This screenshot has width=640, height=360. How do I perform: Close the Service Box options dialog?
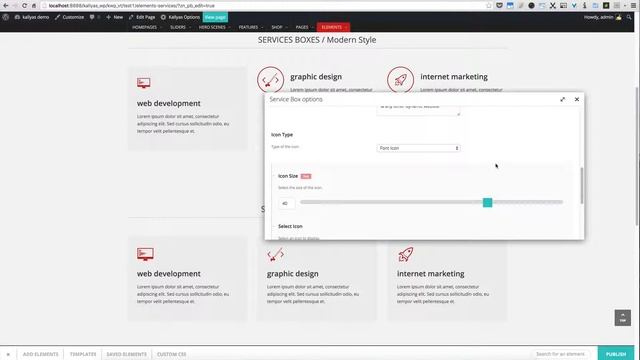tap(577, 99)
